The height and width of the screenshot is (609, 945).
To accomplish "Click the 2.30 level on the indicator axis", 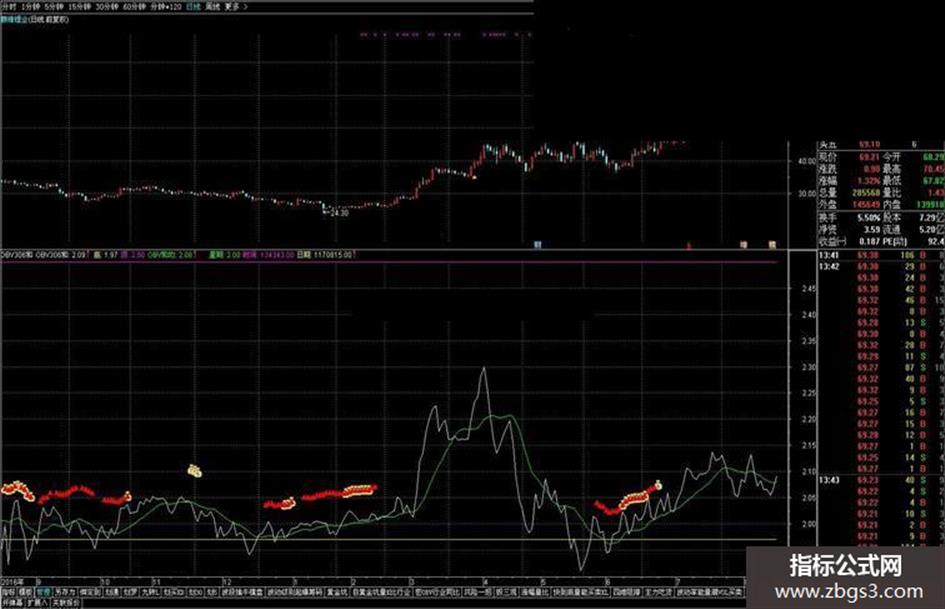I will click(809, 367).
